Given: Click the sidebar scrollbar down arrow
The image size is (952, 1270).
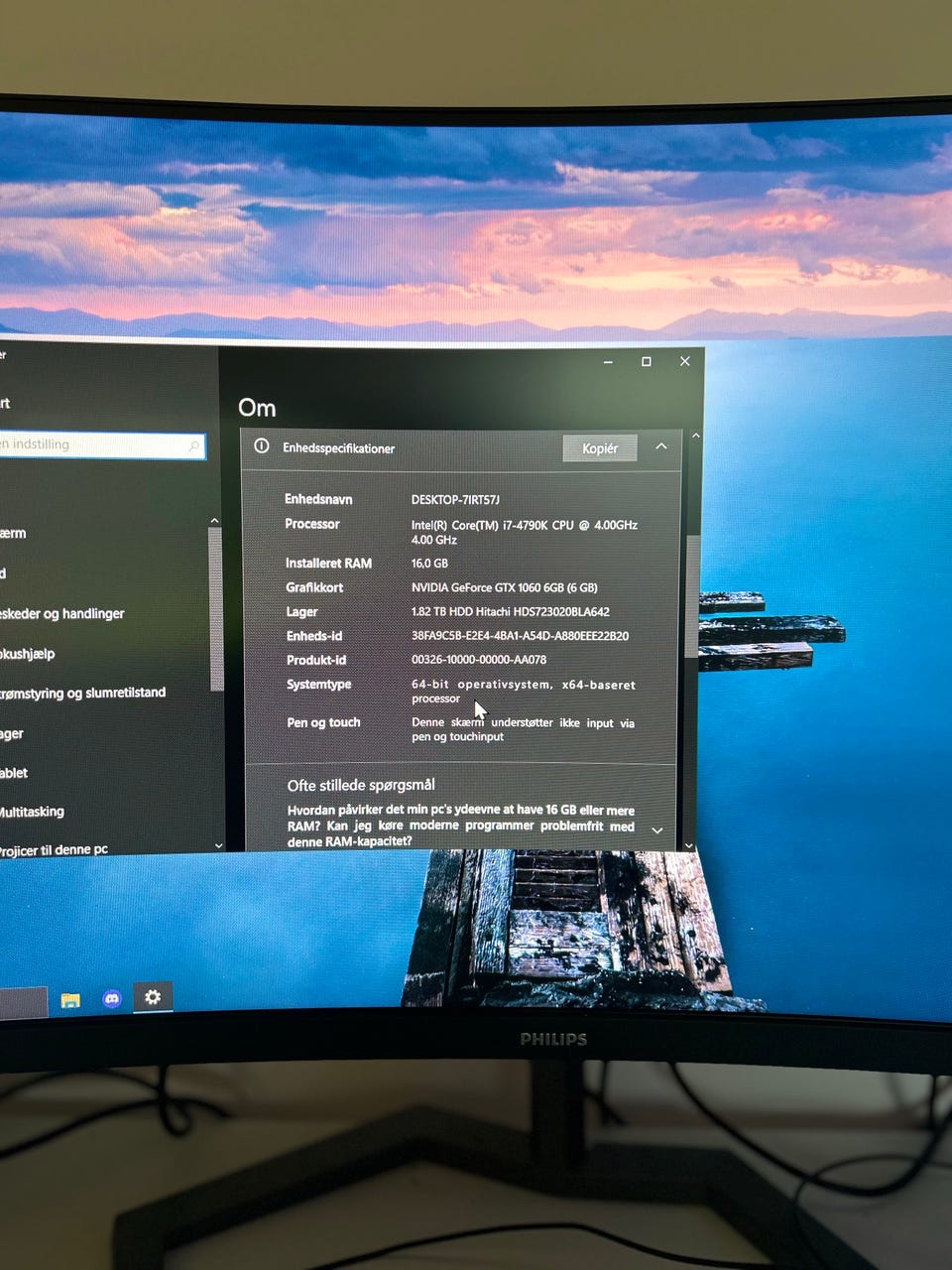Looking at the screenshot, I should (x=218, y=845).
